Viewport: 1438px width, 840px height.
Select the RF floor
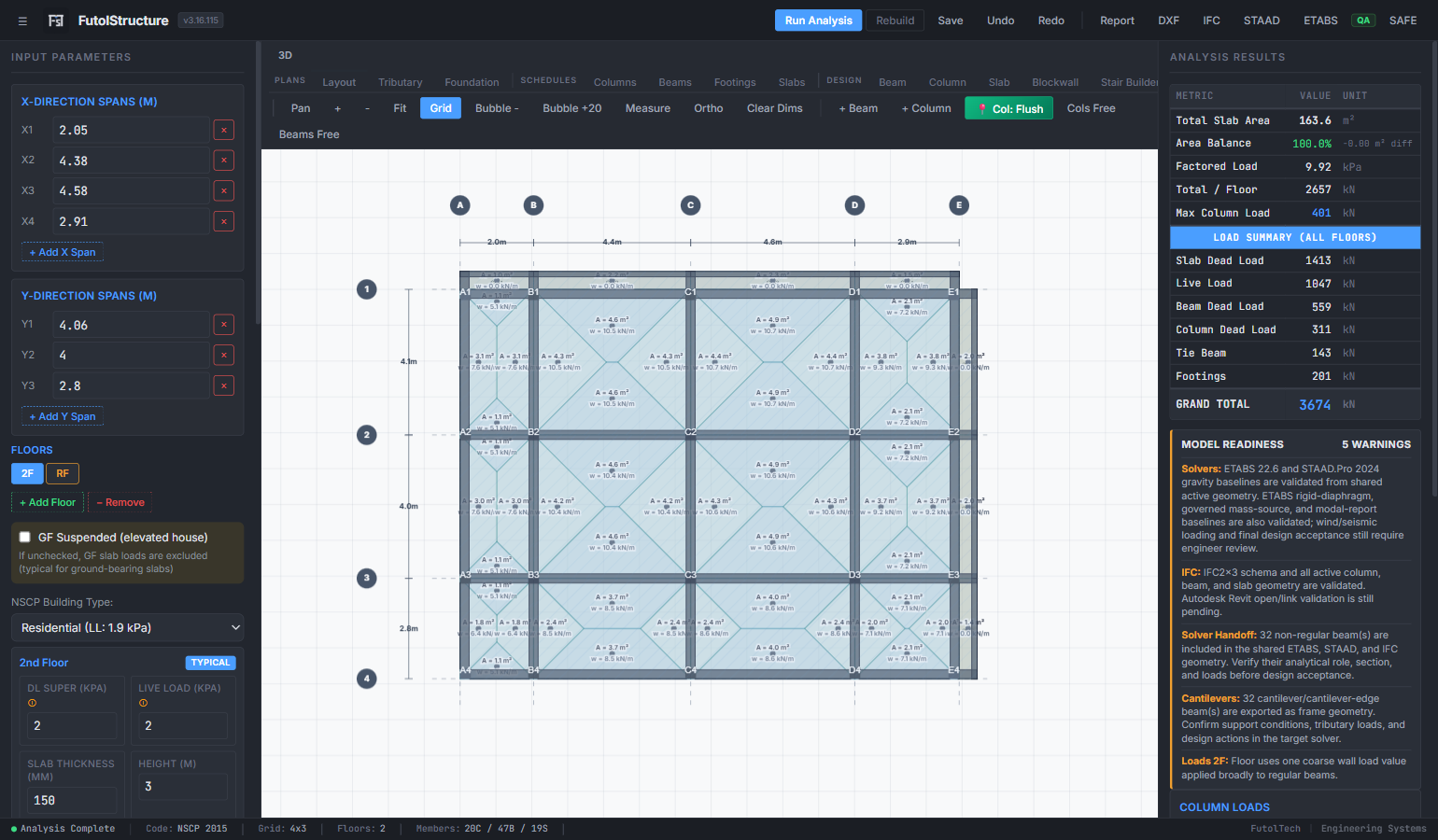point(63,473)
